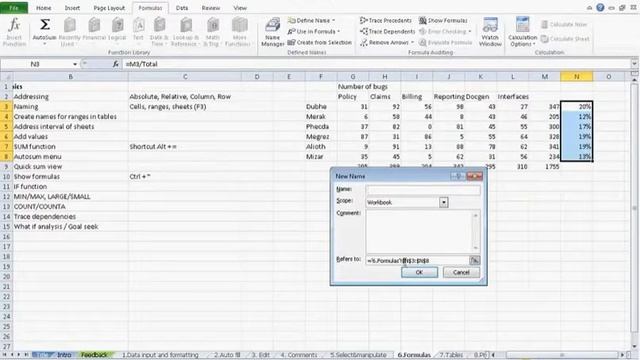This screenshot has width=640, height=360.
Task: Open the Financial functions library
Action: (94, 32)
